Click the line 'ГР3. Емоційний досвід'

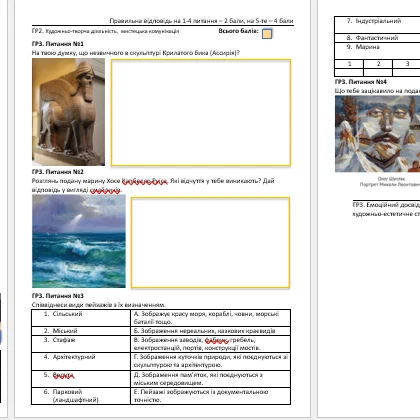coord(386,205)
